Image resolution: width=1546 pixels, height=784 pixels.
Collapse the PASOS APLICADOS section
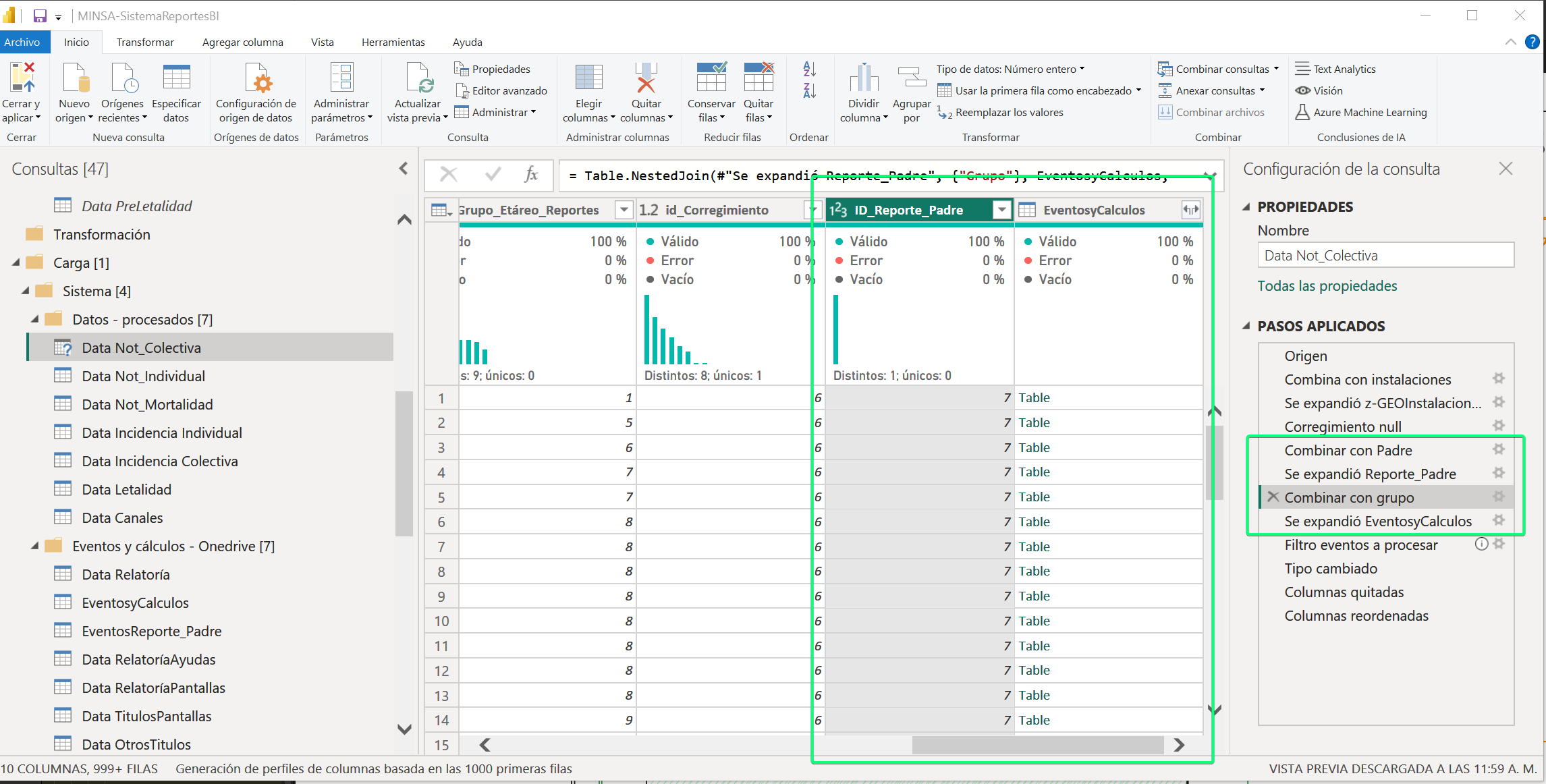(1246, 326)
